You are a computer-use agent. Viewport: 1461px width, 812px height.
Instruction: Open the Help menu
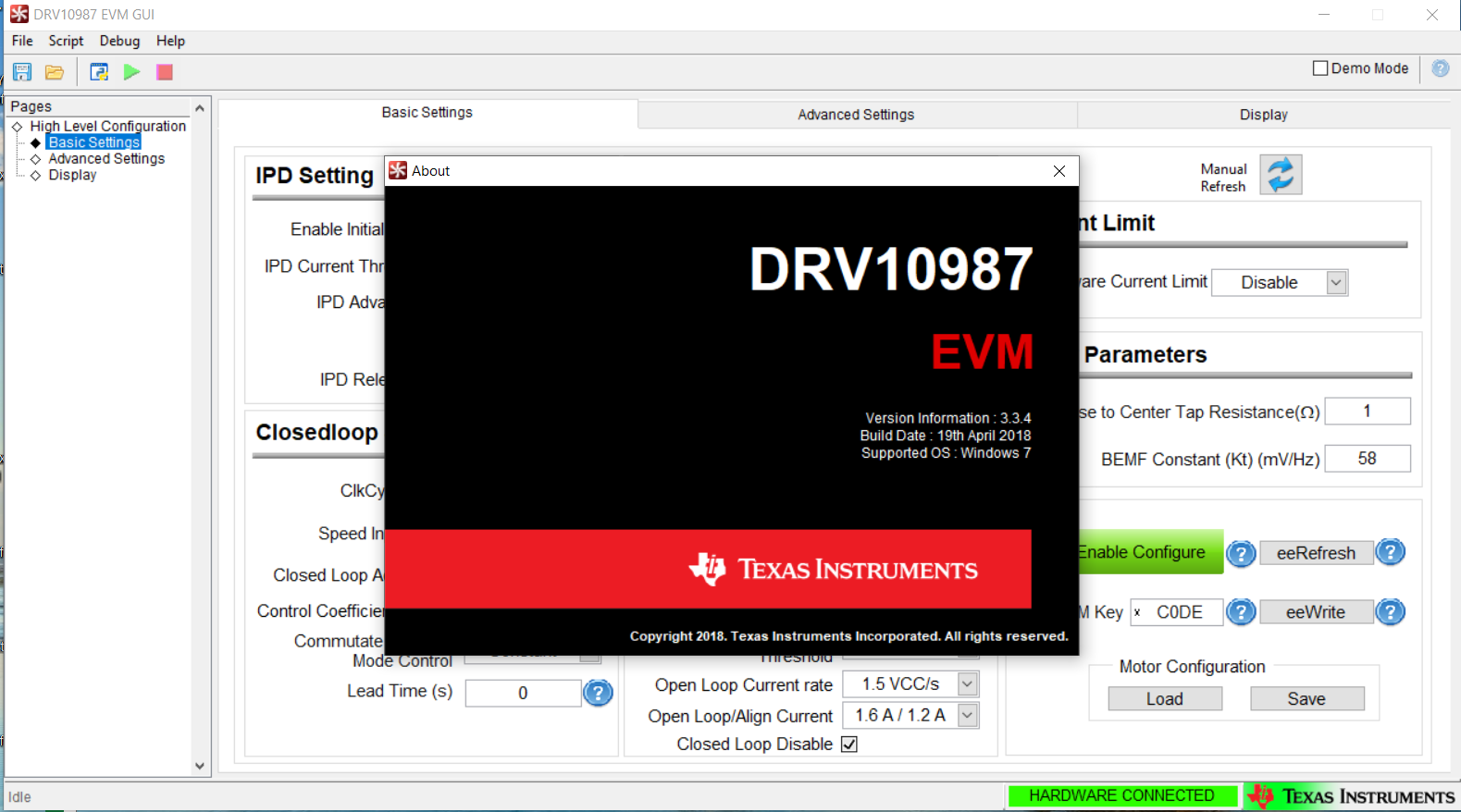[x=170, y=41]
